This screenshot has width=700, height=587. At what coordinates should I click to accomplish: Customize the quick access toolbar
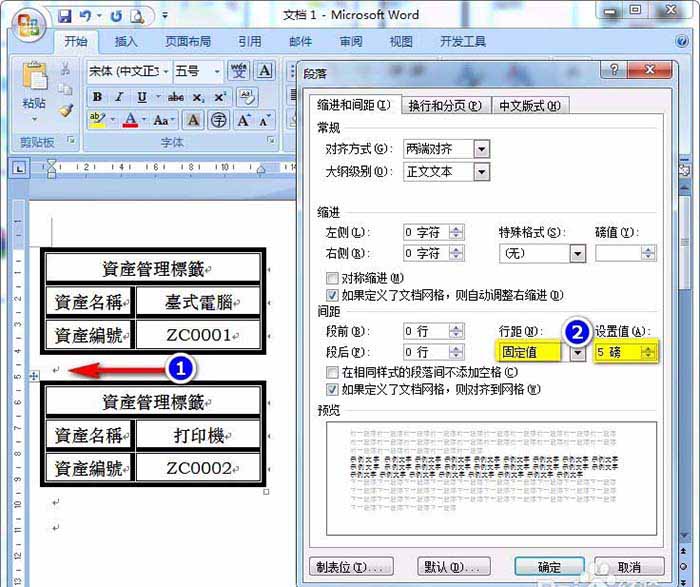click(165, 16)
